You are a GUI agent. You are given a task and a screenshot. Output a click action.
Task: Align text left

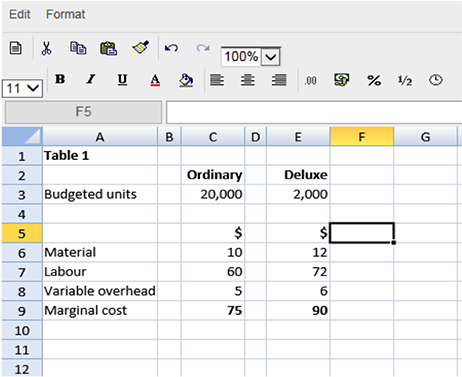coord(217,80)
